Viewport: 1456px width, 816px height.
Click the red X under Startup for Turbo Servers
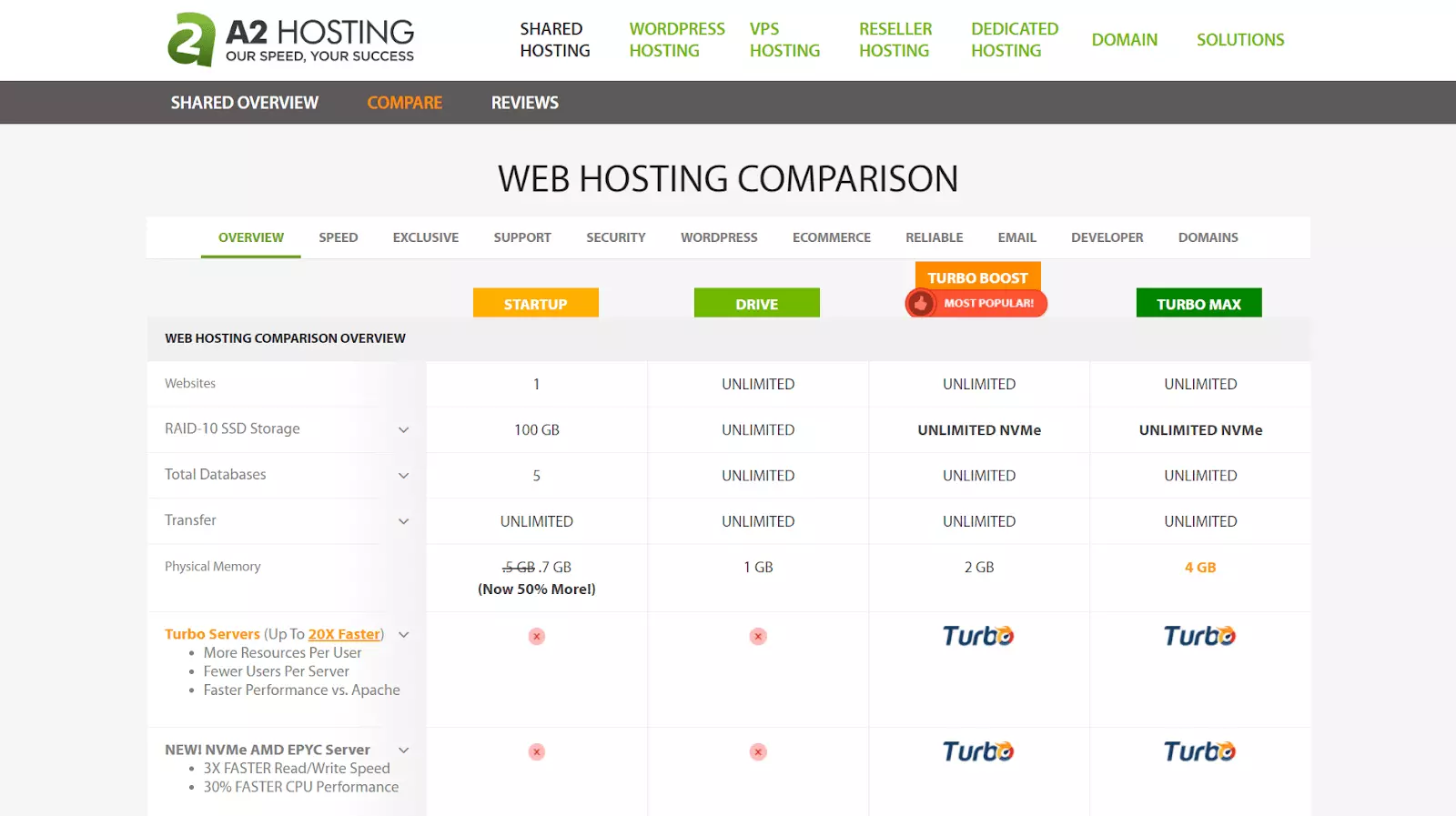(x=537, y=636)
